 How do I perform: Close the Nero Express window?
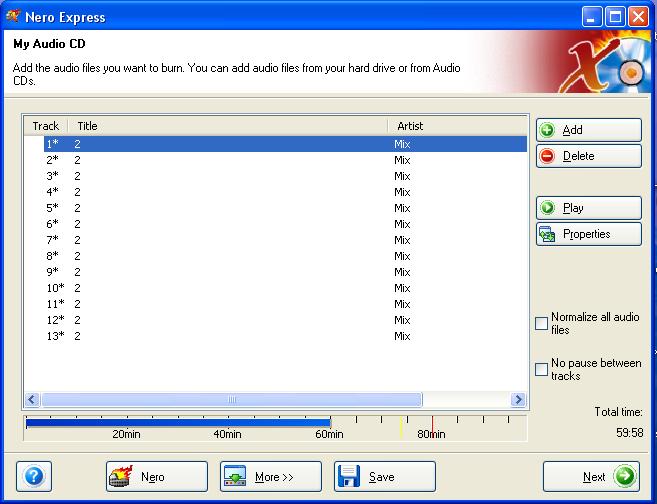639,17
